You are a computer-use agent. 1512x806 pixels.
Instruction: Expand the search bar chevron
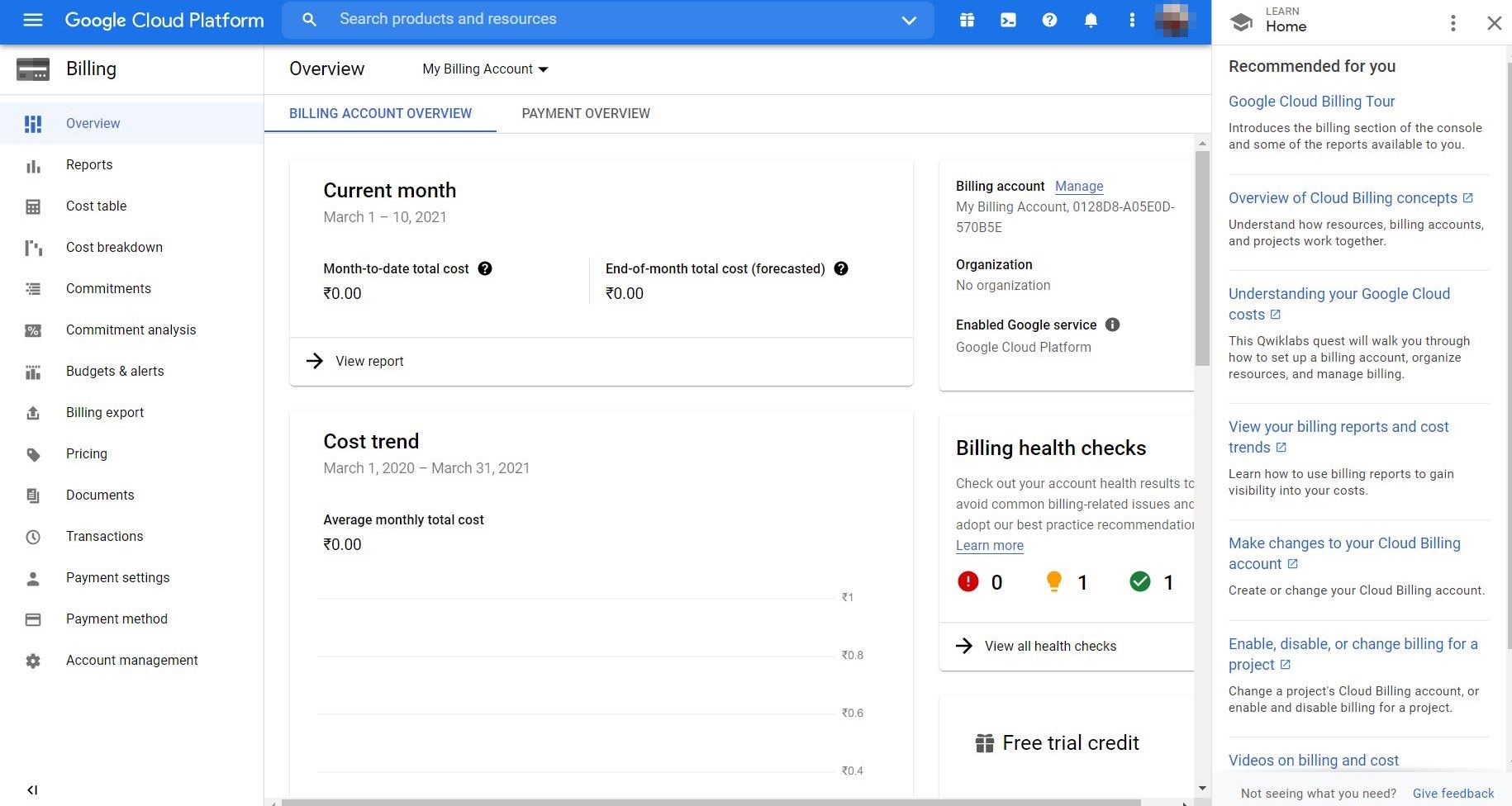[x=908, y=20]
